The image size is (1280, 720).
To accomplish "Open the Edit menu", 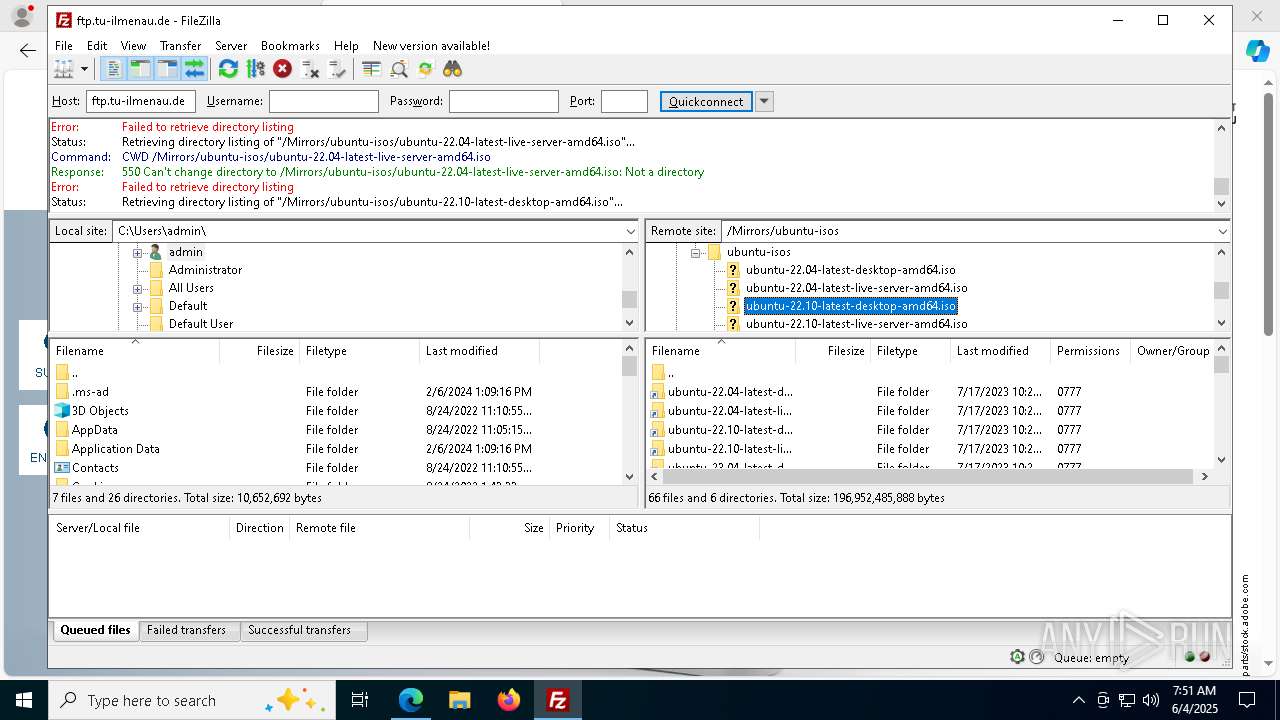I will (x=97, y=46).
